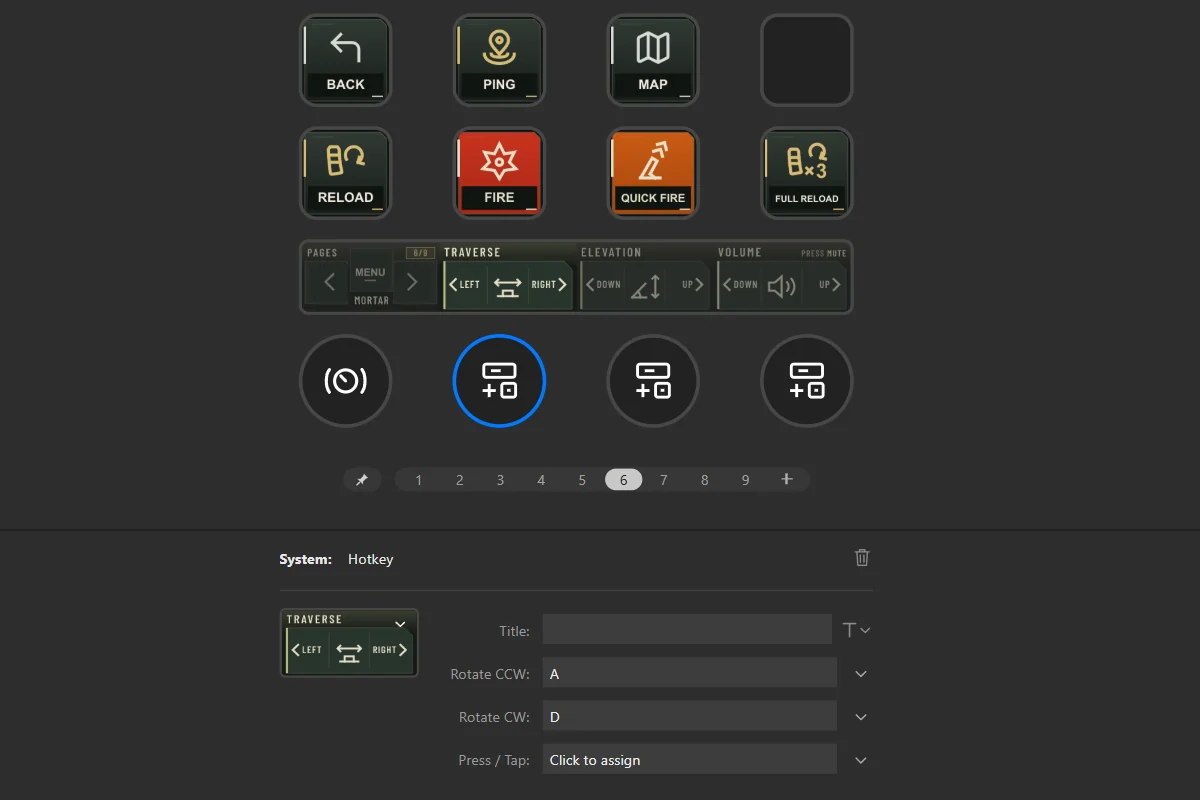Select the MAP key
This screenshot has height=800, width=1200.
pos(653,60)
